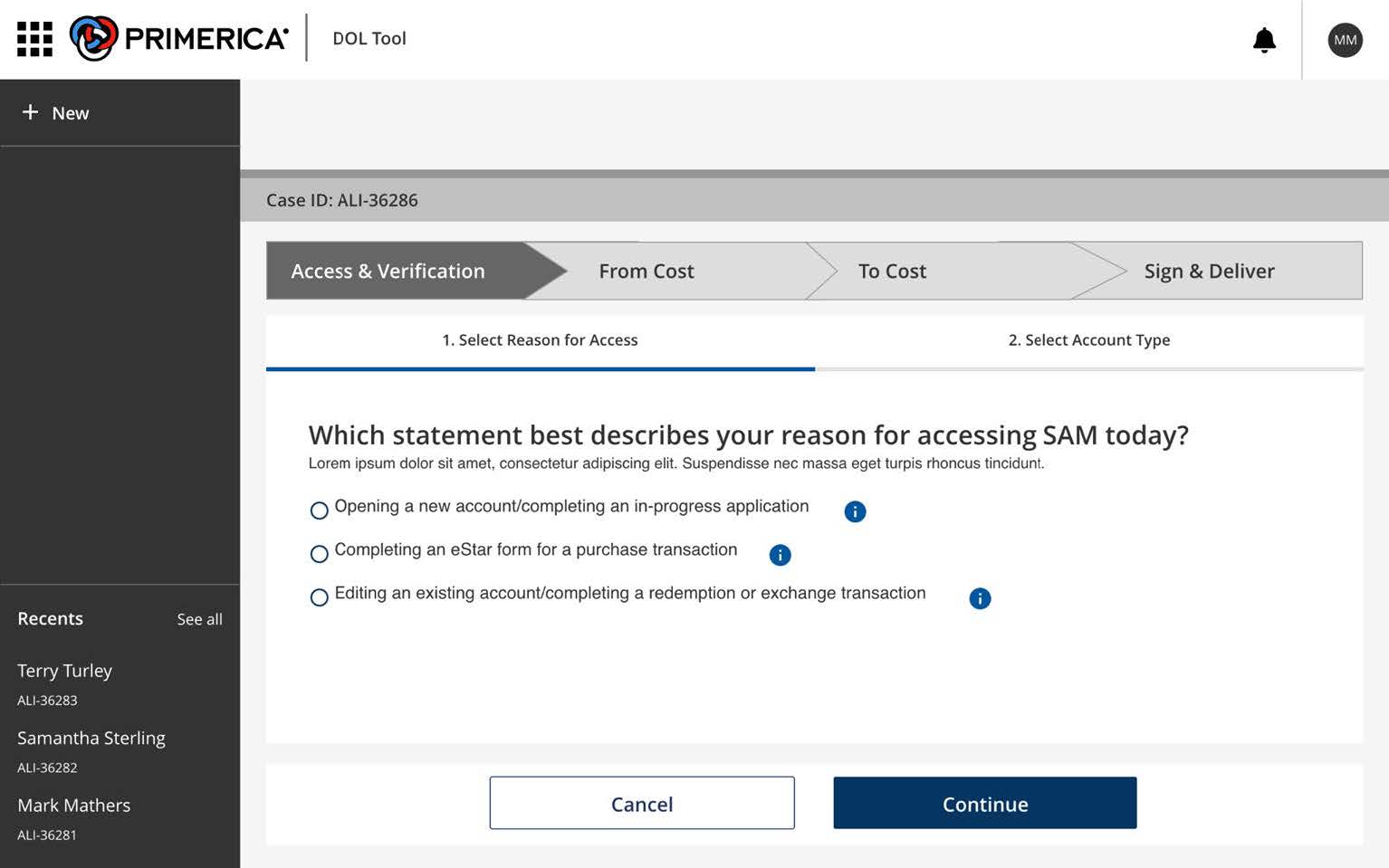
Task: Click See all recents link
Action: pos(199,619)
